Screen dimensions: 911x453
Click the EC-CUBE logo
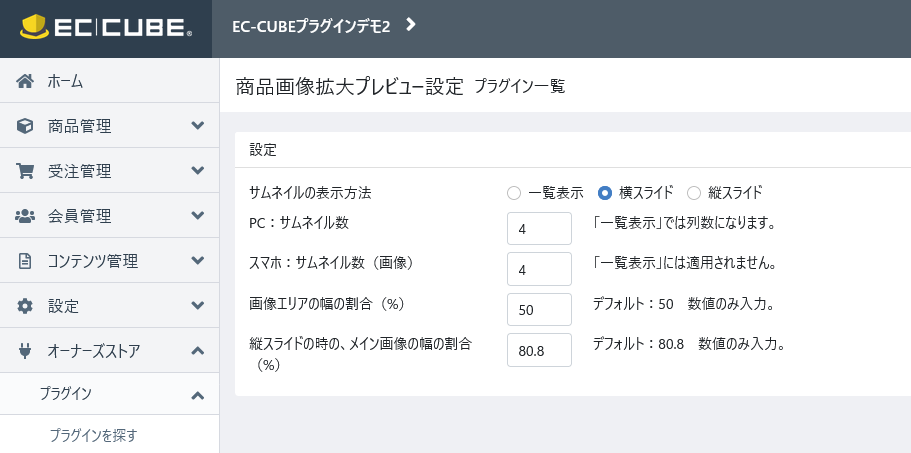click(x=106, y=27)
